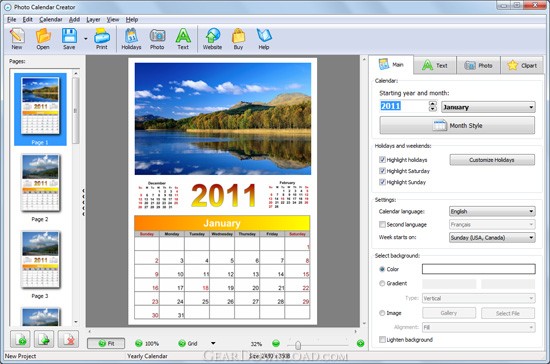Open the Week starts on dropdown
The height and width of the screenshot is (364, 550).
point(492,237)
